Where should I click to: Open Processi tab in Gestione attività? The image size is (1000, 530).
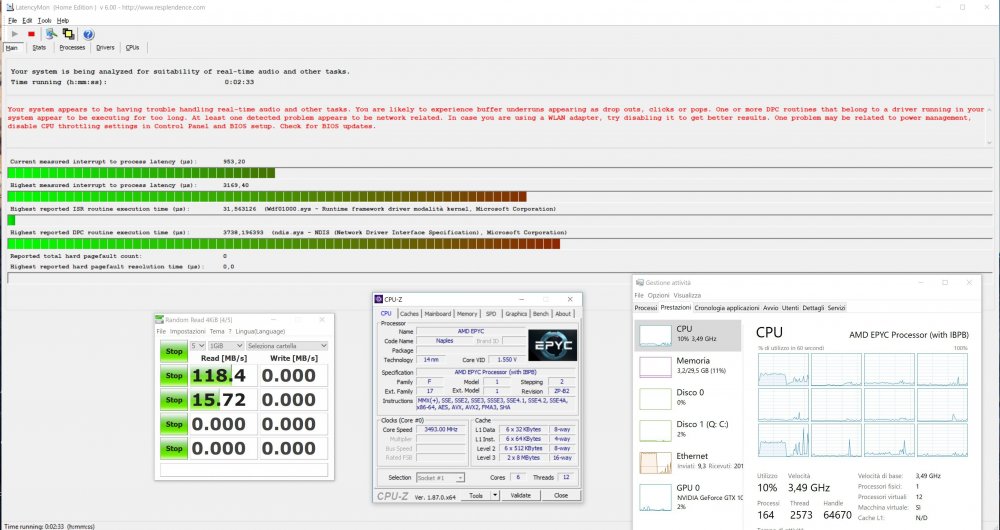pyautogui.click(x=645, y=308)
